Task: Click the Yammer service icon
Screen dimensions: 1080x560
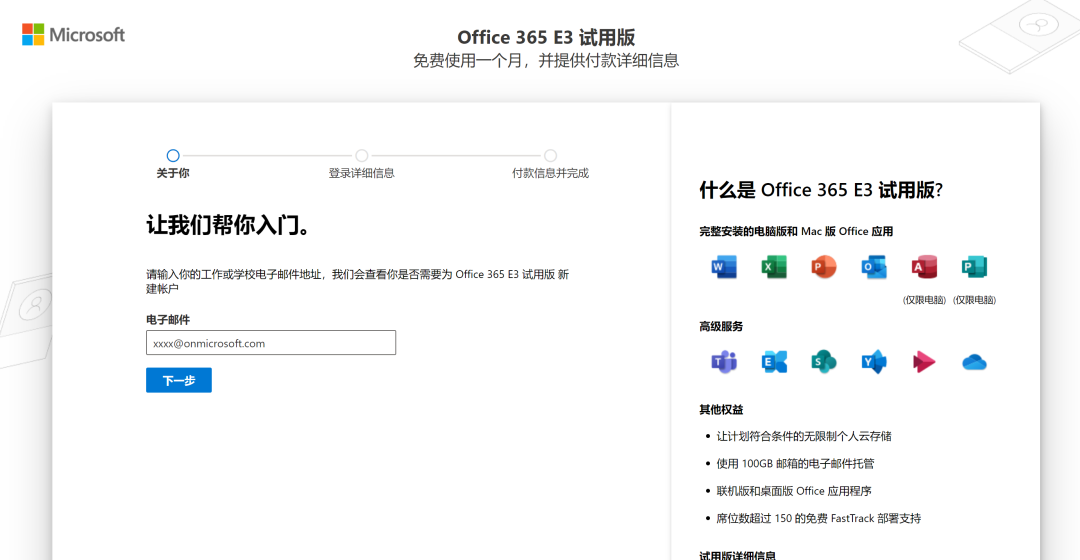Action: [874, 362]
